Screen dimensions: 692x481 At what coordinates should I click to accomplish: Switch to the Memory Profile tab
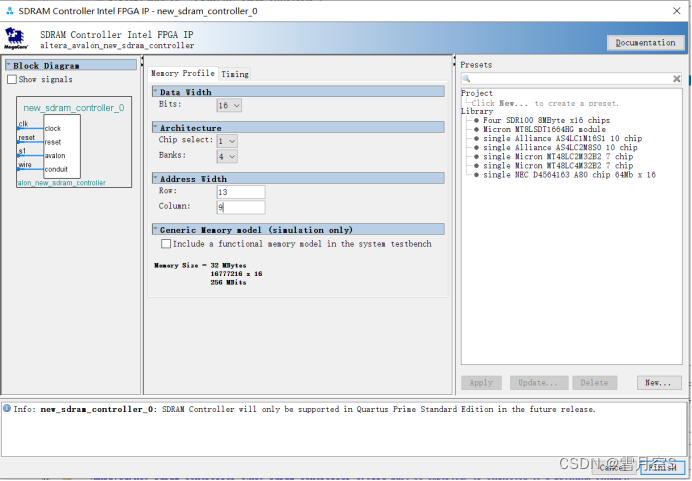pyautogui.click(x=183, y=73)
